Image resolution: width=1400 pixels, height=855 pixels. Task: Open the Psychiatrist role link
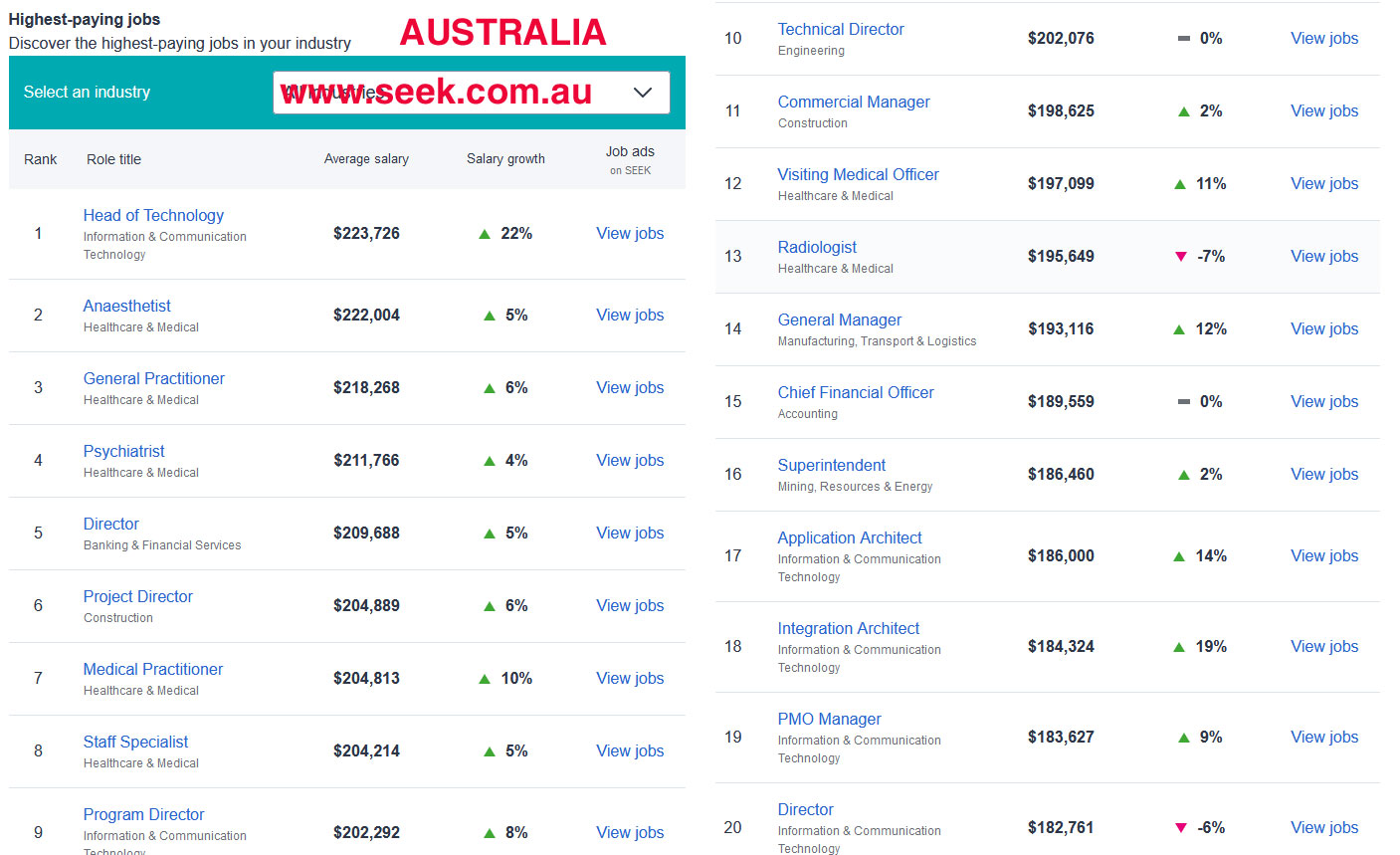123,451
